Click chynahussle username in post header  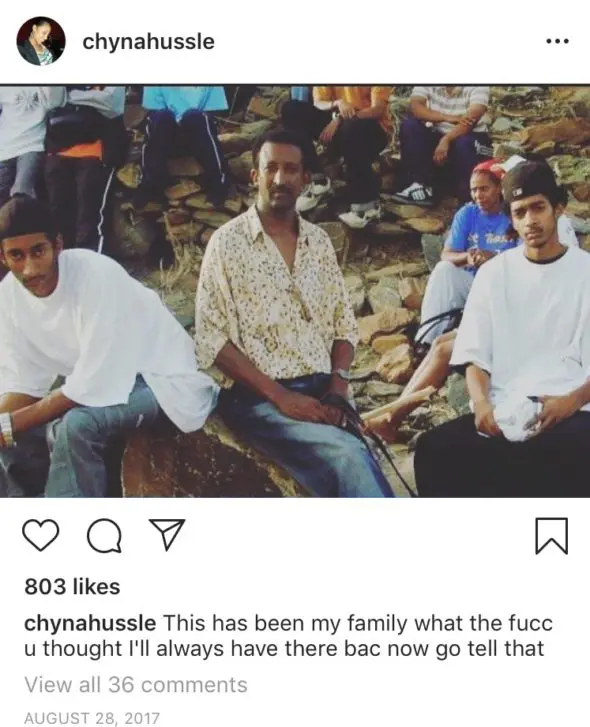tap(148, 42)
